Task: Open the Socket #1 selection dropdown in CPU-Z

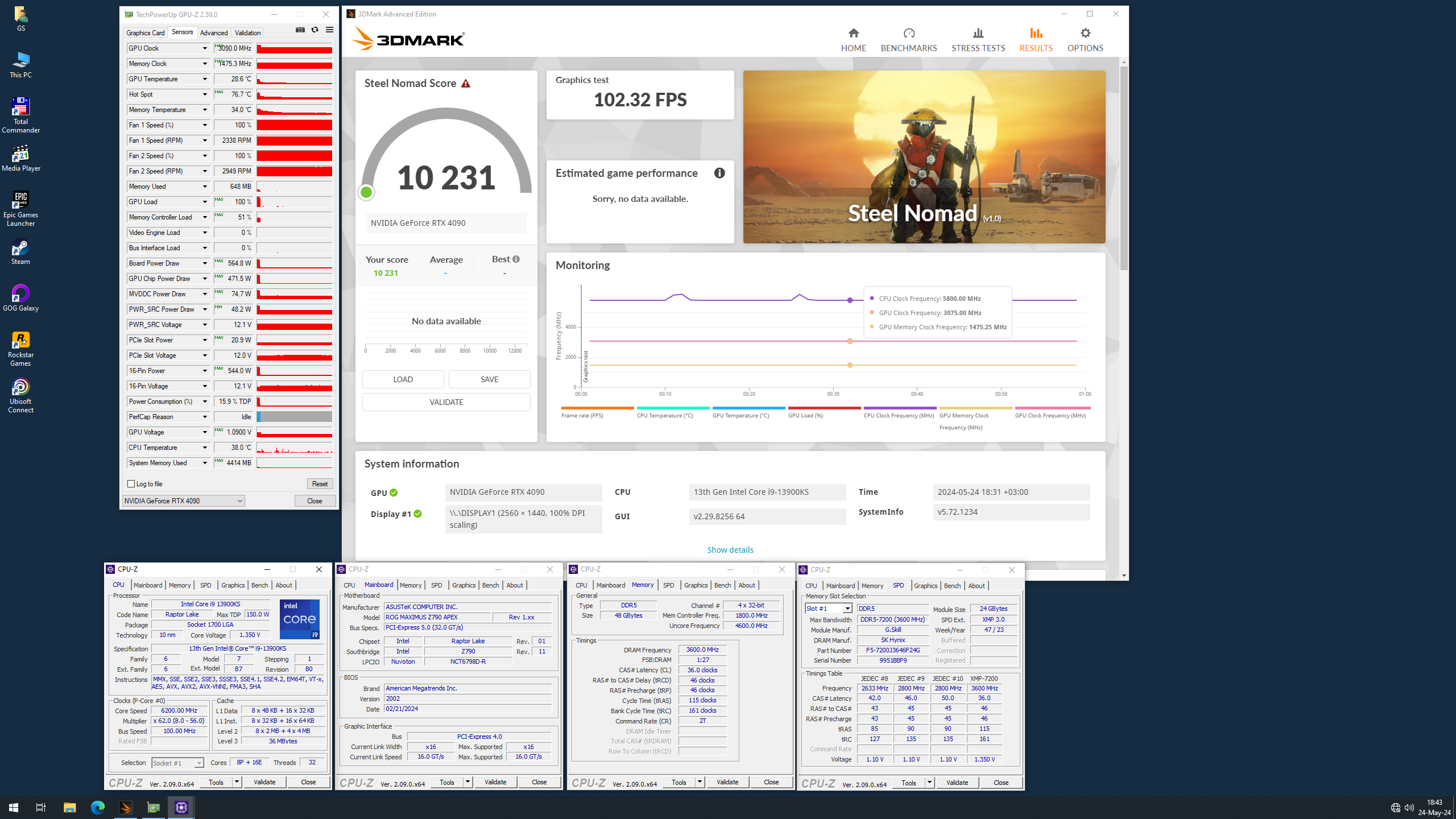Action: pyautogui.click(x=177, y=763)
